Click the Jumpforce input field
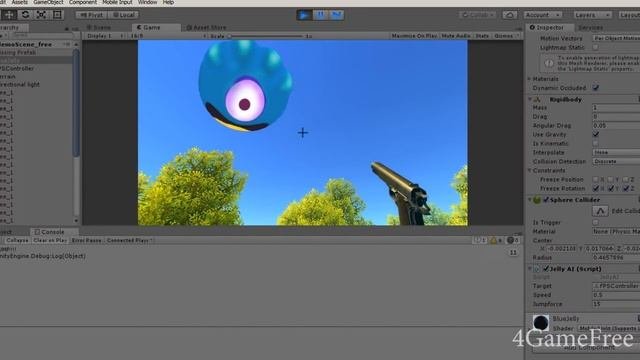This screenshot has width=640, height=360. (x=616, y=304)
